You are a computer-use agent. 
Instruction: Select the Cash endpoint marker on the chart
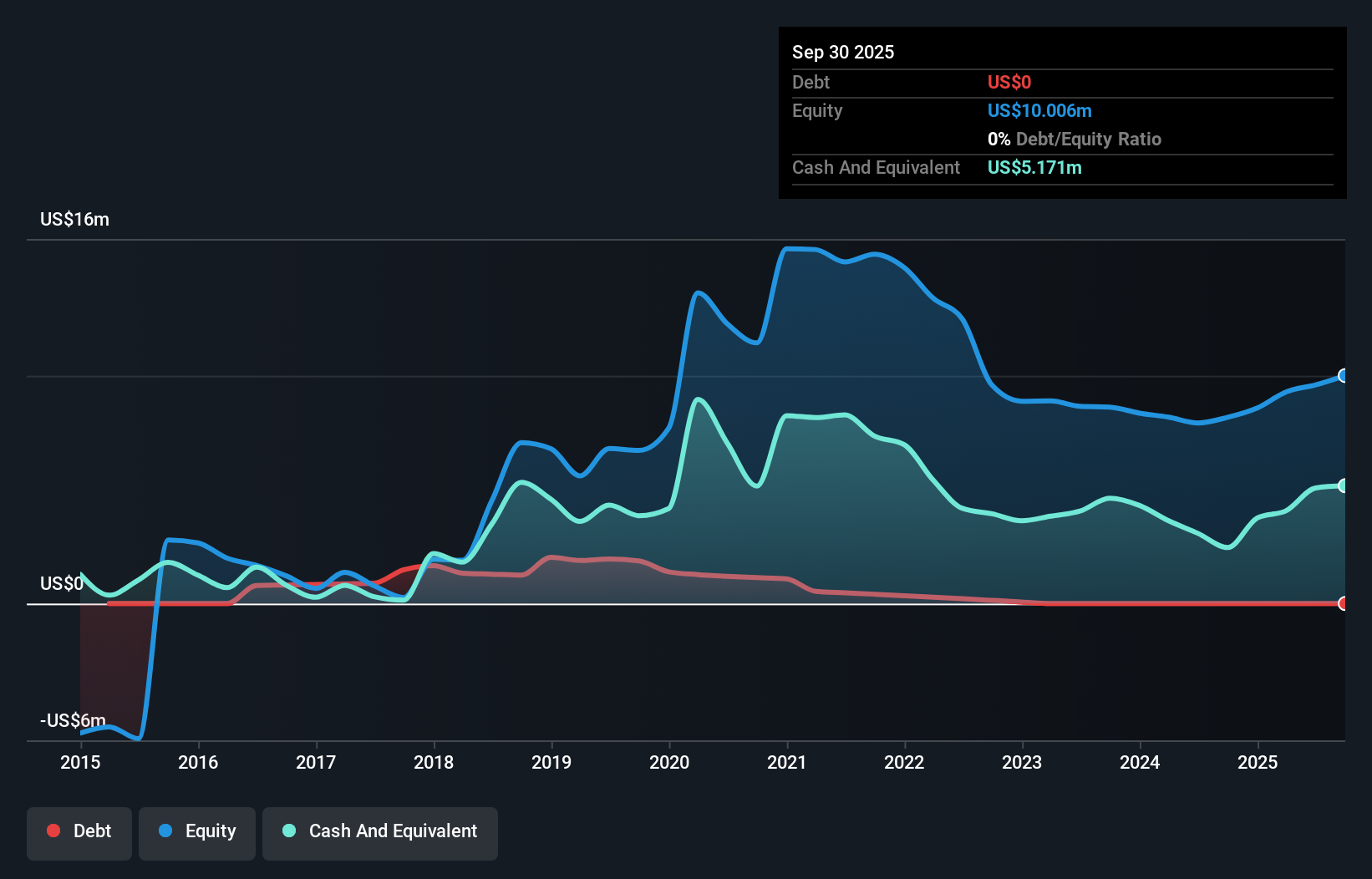1342,485
